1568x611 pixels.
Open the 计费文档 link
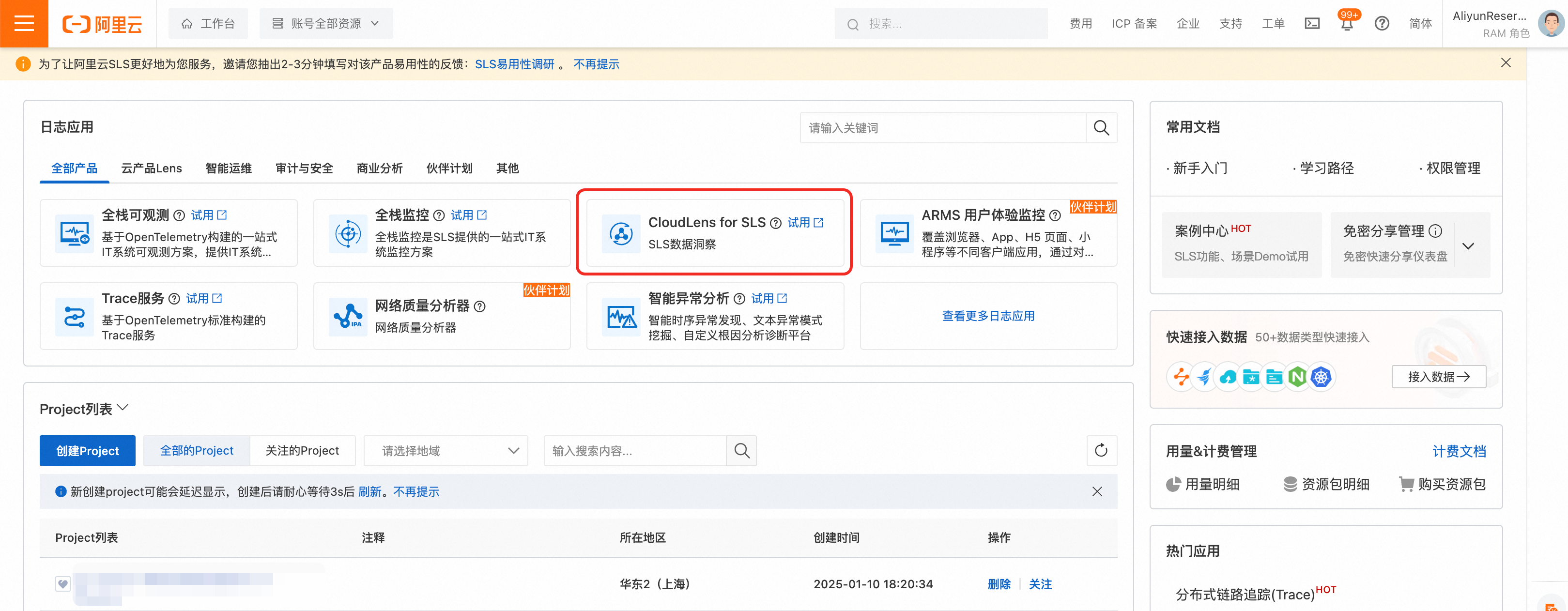pyautogui.click(x=1459, y=452)
